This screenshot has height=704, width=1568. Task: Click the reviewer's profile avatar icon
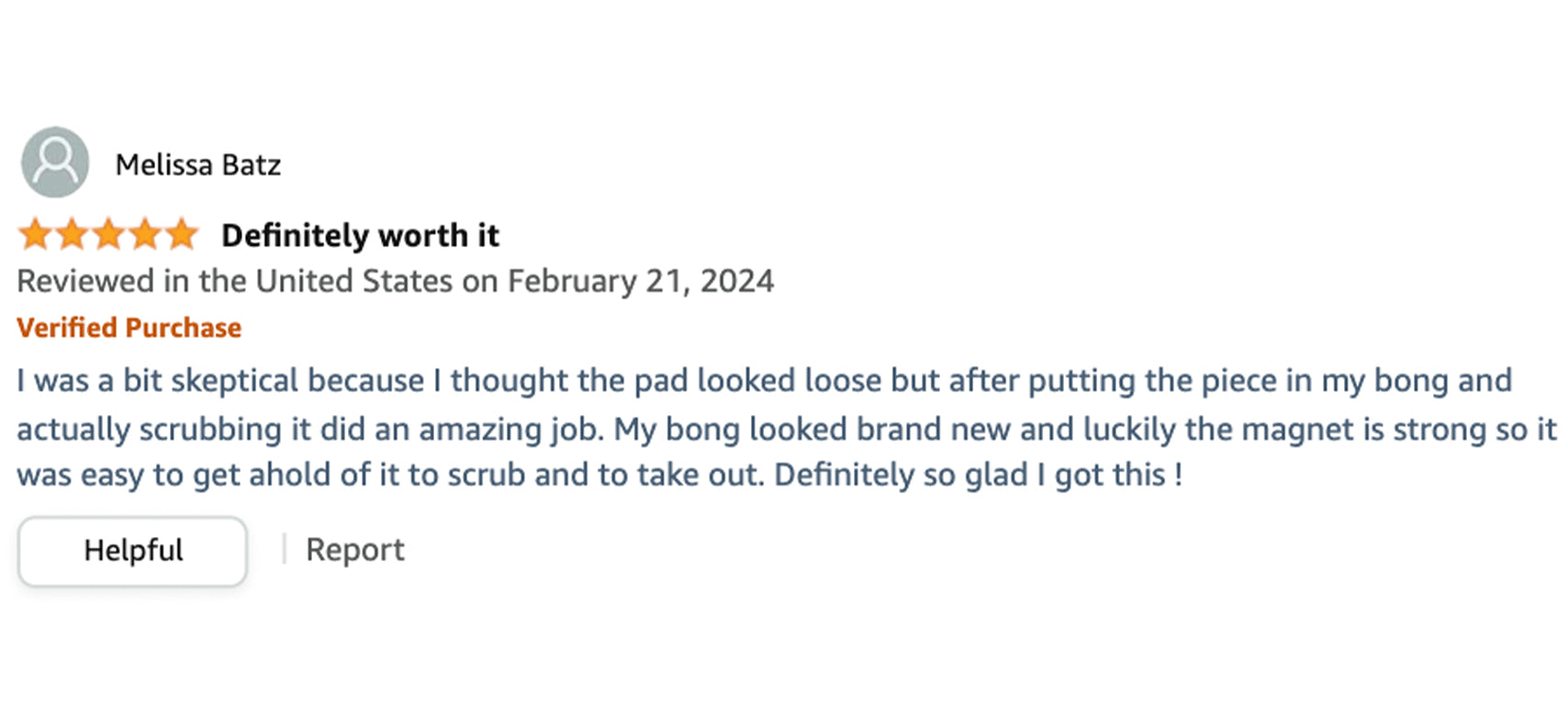(x=55, y=162)
